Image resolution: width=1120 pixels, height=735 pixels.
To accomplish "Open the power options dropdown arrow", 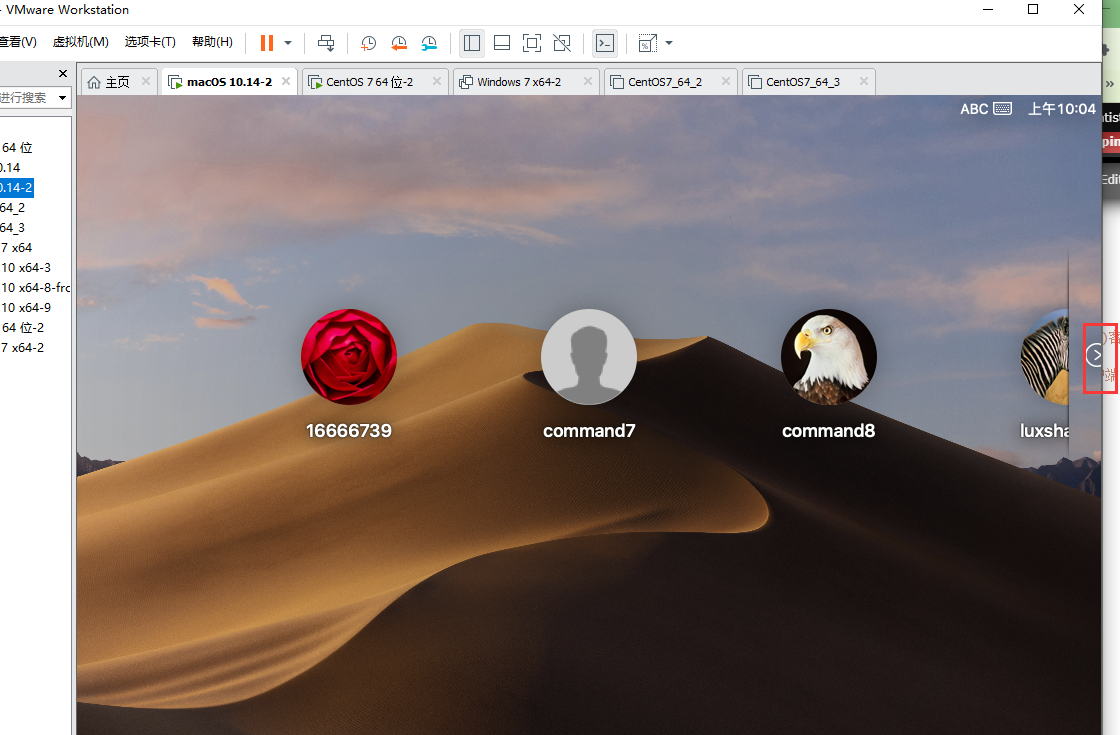I will point(288,43).
